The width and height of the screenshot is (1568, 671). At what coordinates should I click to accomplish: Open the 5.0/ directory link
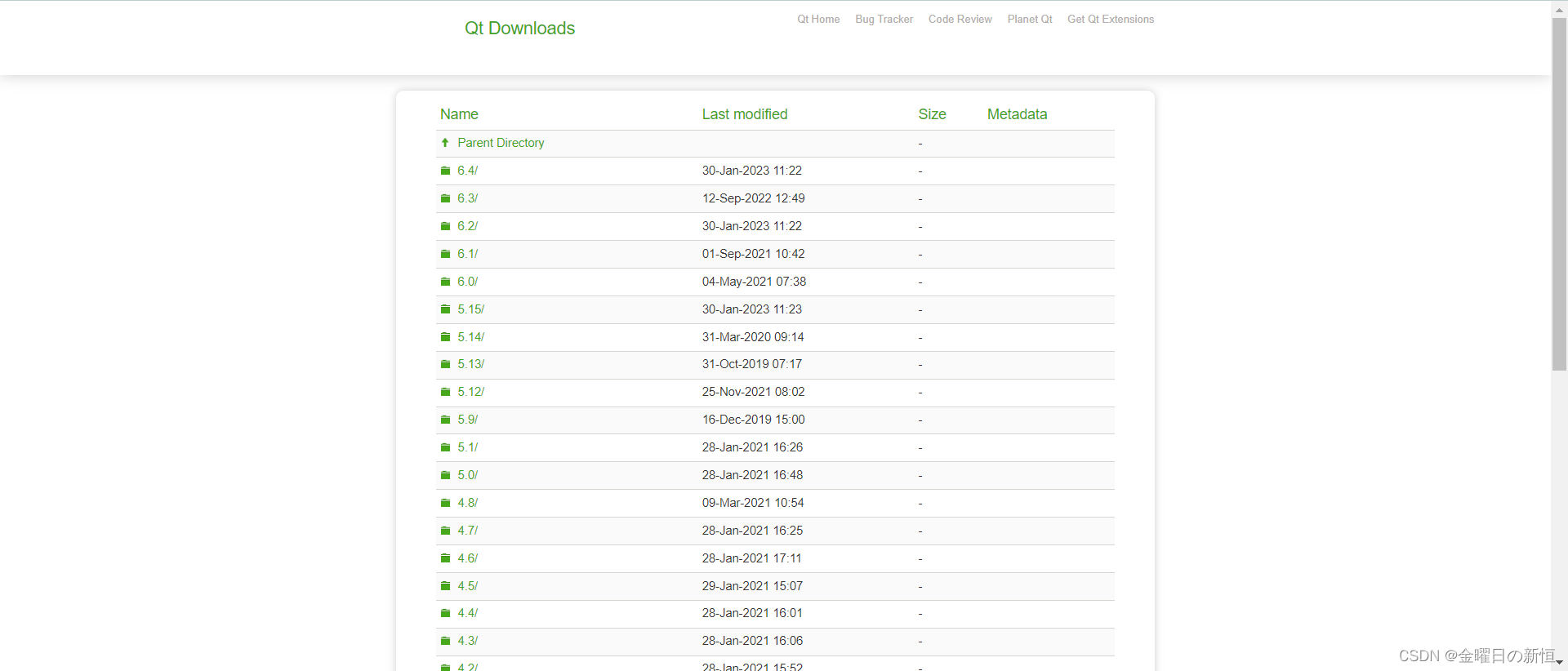click(x=468, y=475)
